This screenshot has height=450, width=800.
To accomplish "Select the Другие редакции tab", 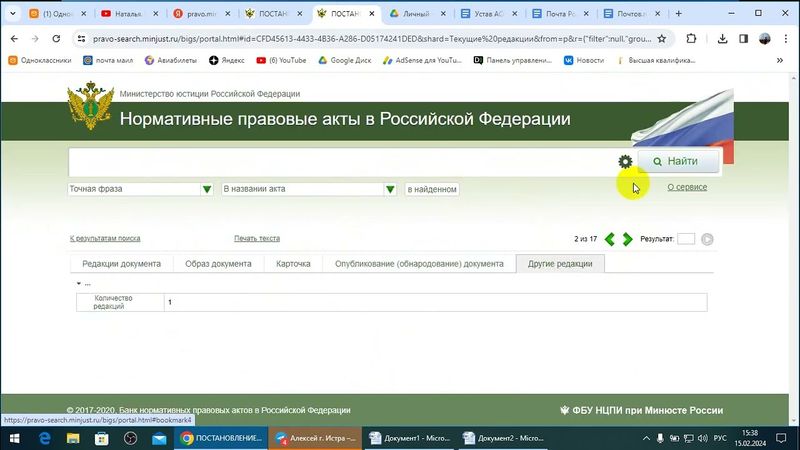I will click(560, 264).
